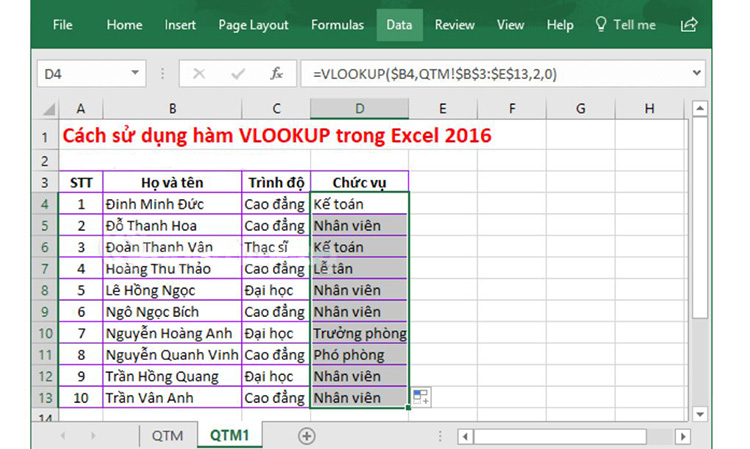Click the Tell me lightbulb search

click(x=625, y=25)
